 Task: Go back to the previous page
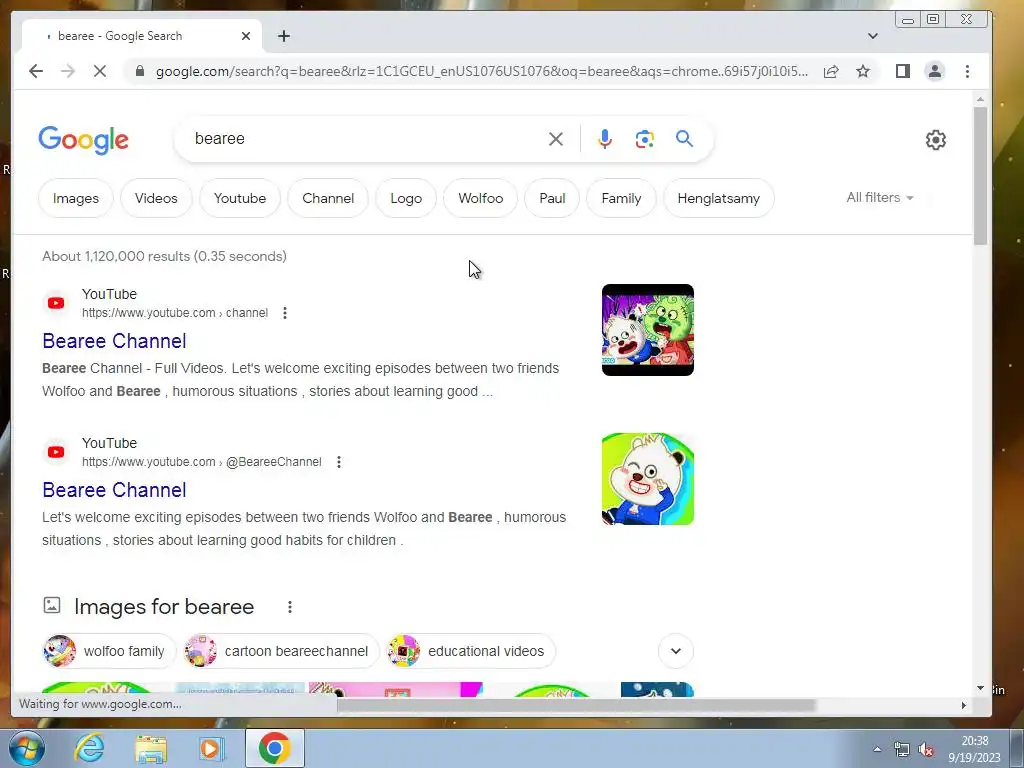click(36, 71)
